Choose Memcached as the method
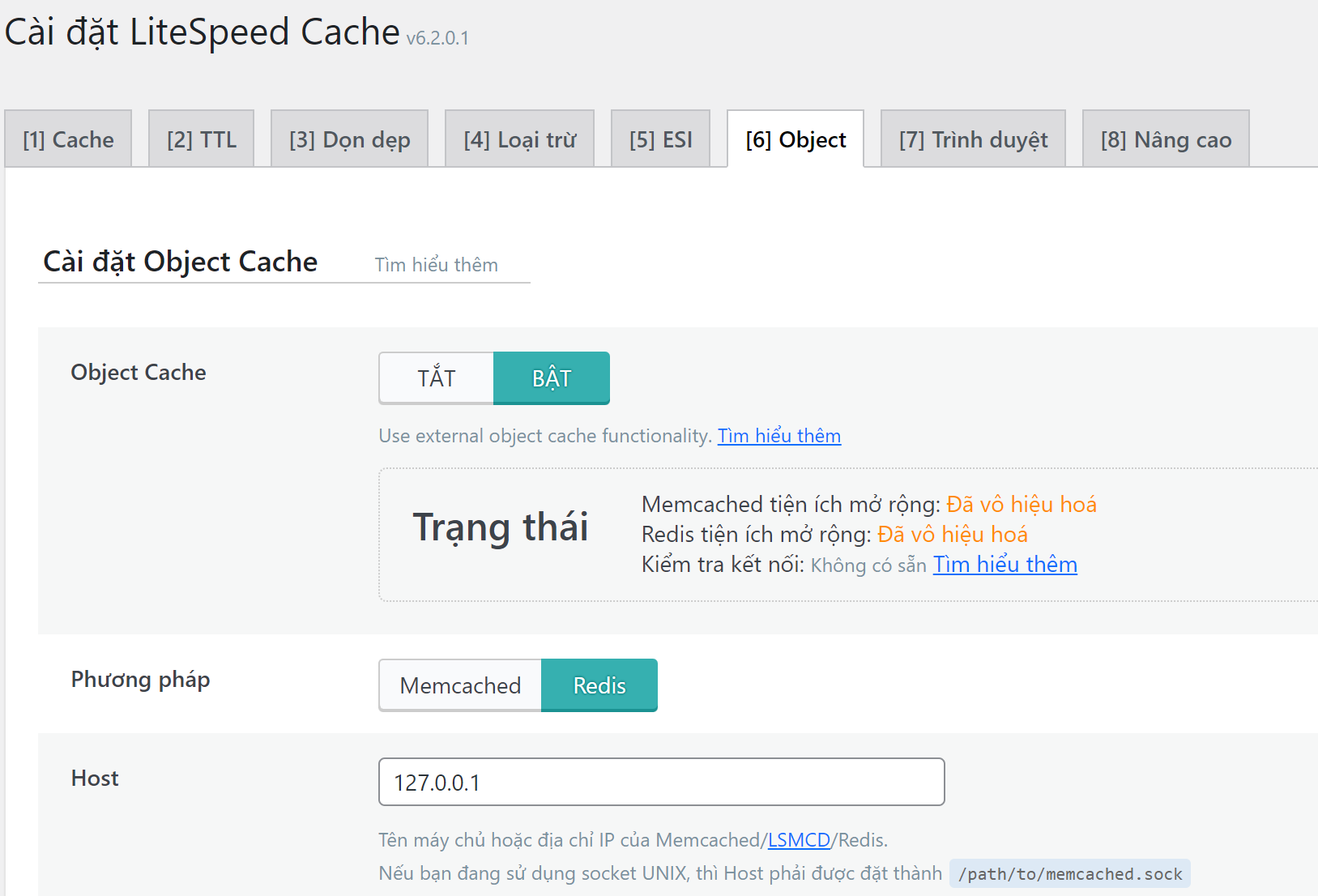Screen dimensions: 1318x896 point(460,685)
